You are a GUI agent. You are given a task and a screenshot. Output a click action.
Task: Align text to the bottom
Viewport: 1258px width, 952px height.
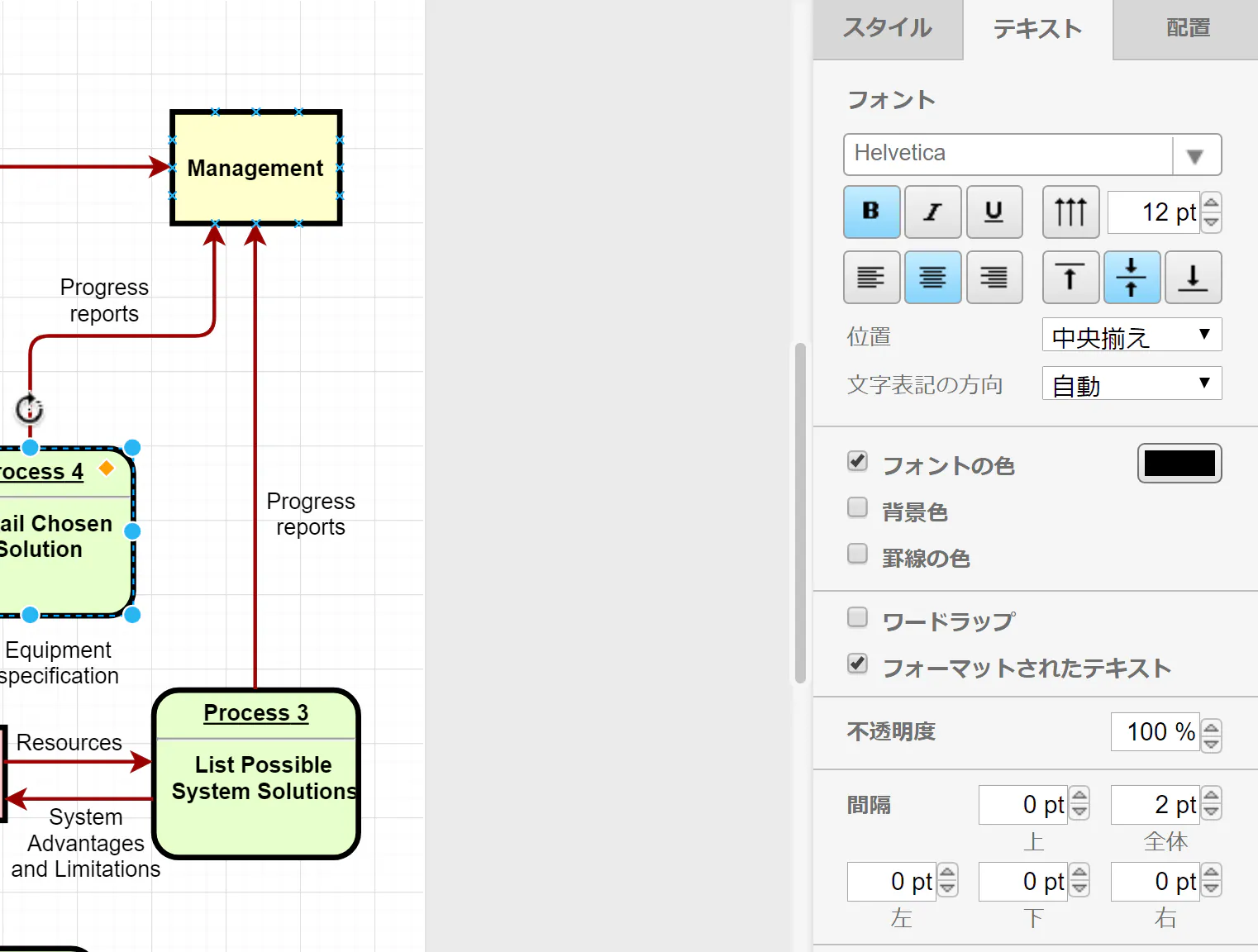click(x=1193, y=278)
